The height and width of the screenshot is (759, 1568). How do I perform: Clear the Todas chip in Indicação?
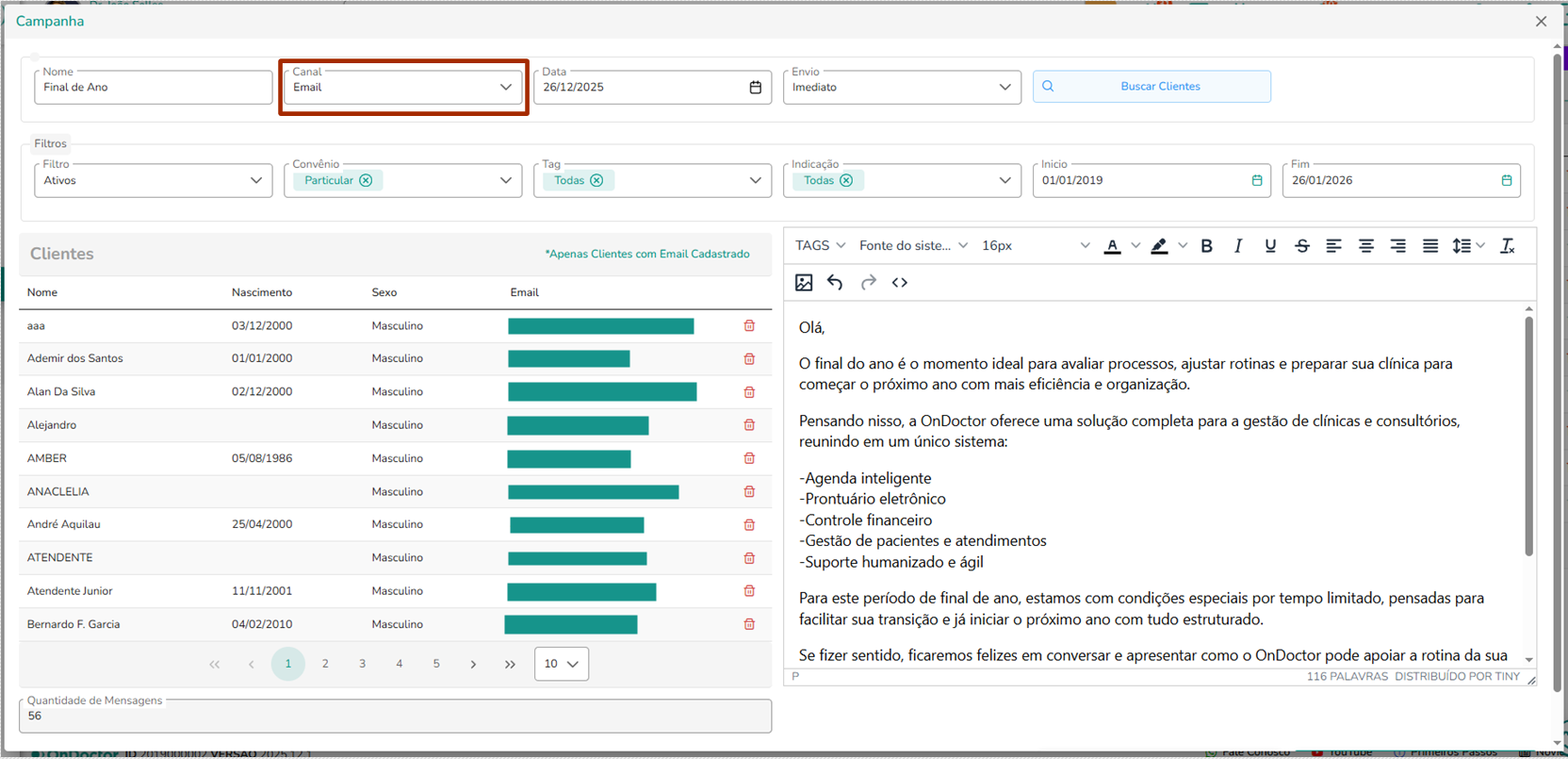tap(846, 180)
